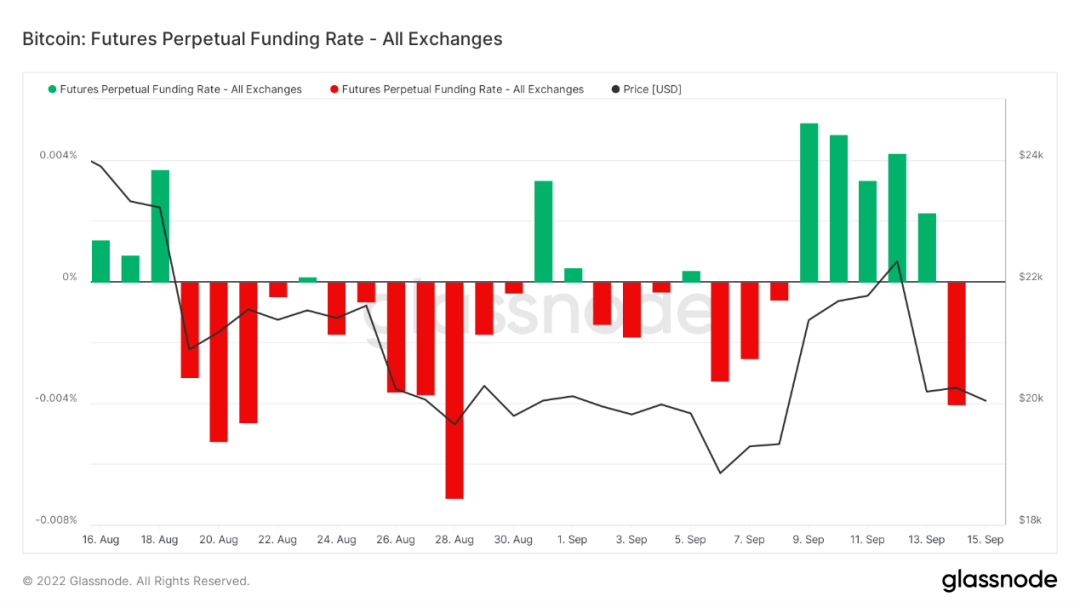This screenshot has width=1080, height=608.
Task: Click the $18k label on the price axis
Action: pyautogui.click(x=1031, y=520)
